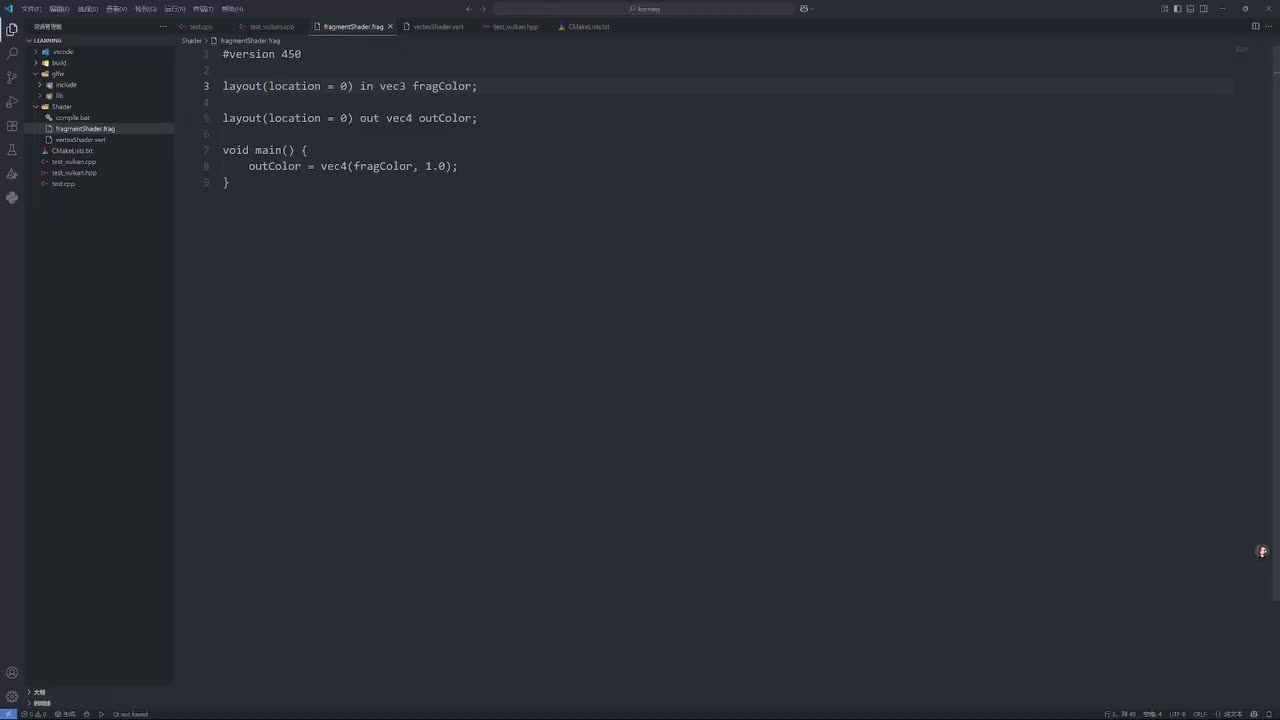Go forward with the navigation arrow

483,9
